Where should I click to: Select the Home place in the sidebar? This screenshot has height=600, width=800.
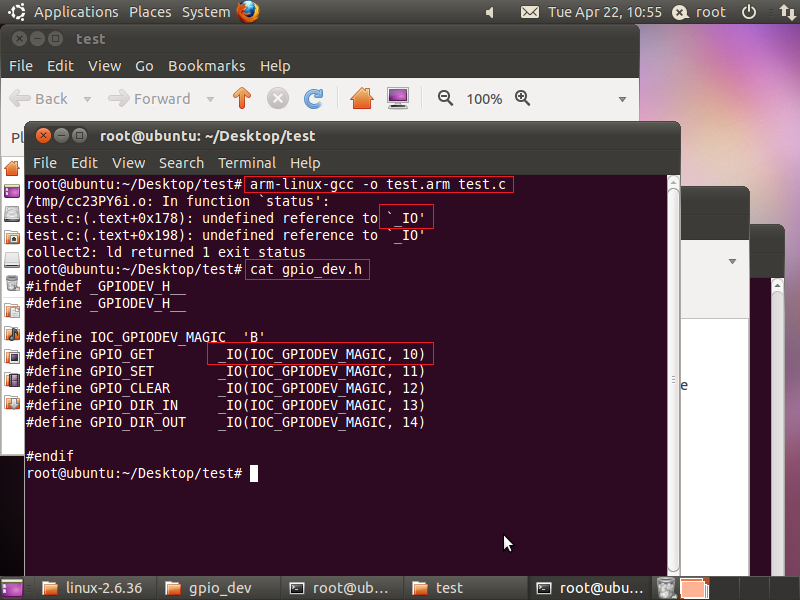point(12,168)
